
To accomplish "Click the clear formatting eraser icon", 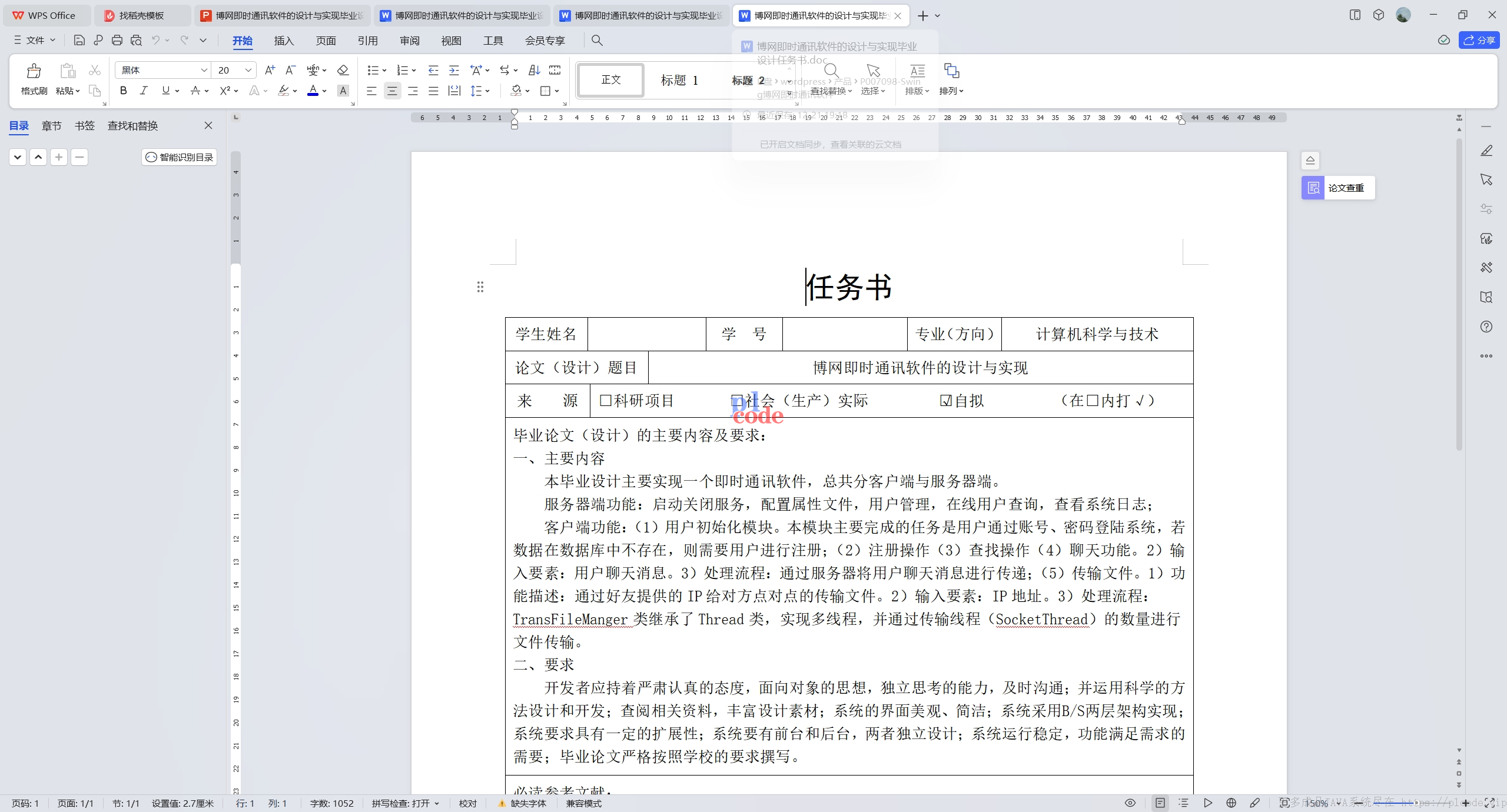I will pyautogui.click(x=343, y=70).
